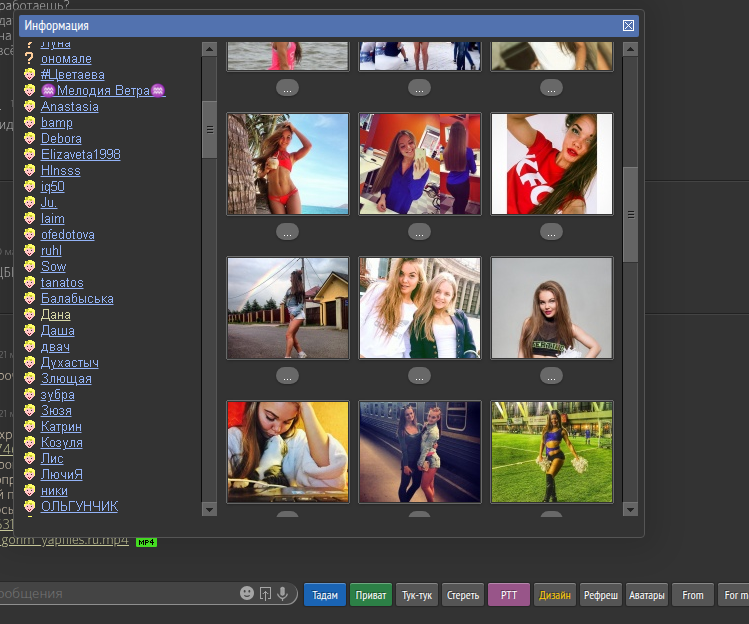Click the photo gallery scrollbar down arrow
749x624 pixels.
(x=630, y=509)
